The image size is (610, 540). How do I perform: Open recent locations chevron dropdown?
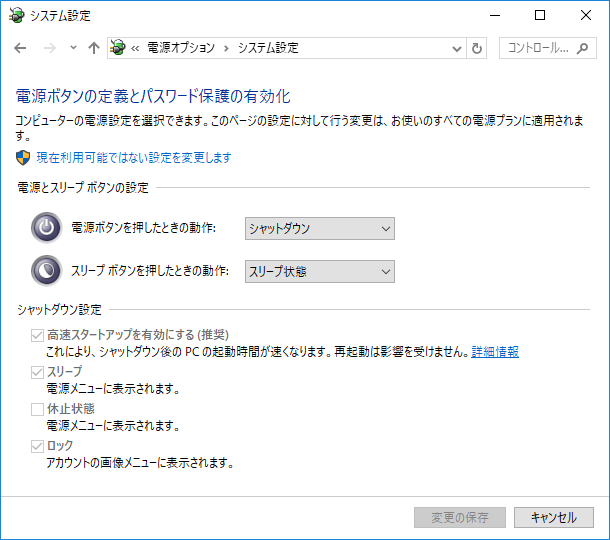pyautogui.click(x=73, y=48)
